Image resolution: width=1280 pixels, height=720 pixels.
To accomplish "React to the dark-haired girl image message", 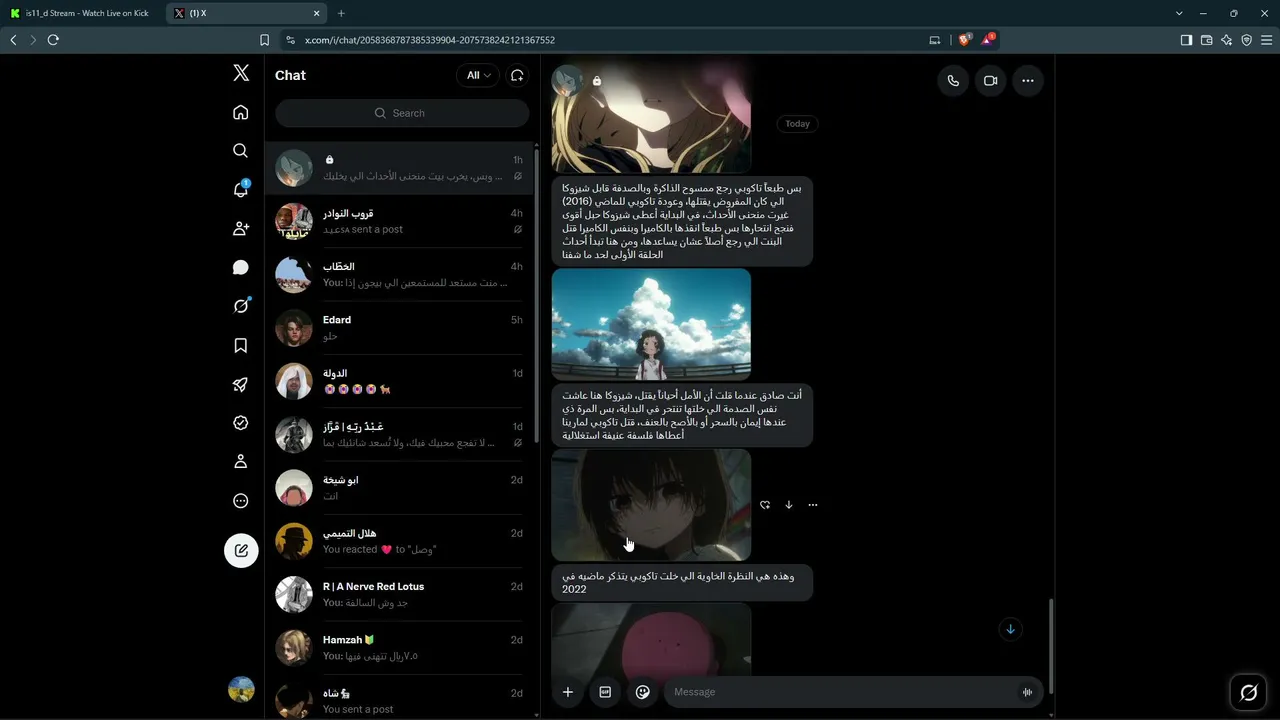I will tap(765, 505).
